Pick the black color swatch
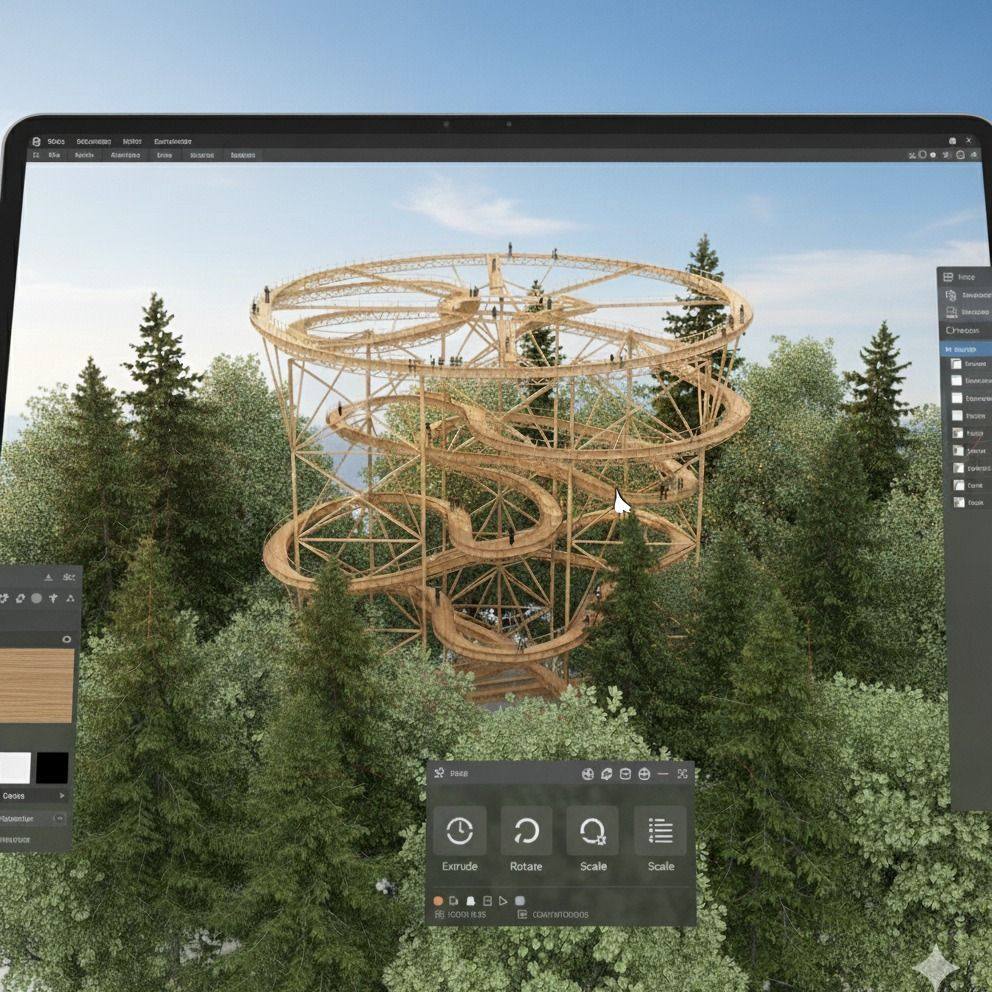 (52, 768)
